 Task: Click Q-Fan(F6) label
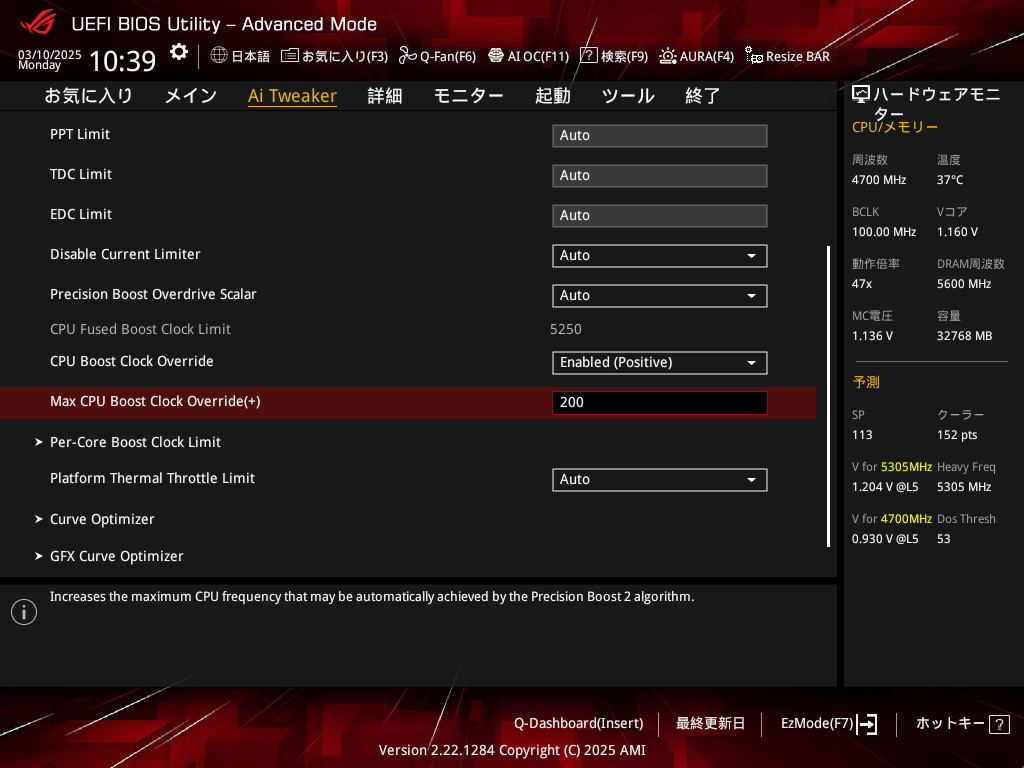click(x=448, y=56)
